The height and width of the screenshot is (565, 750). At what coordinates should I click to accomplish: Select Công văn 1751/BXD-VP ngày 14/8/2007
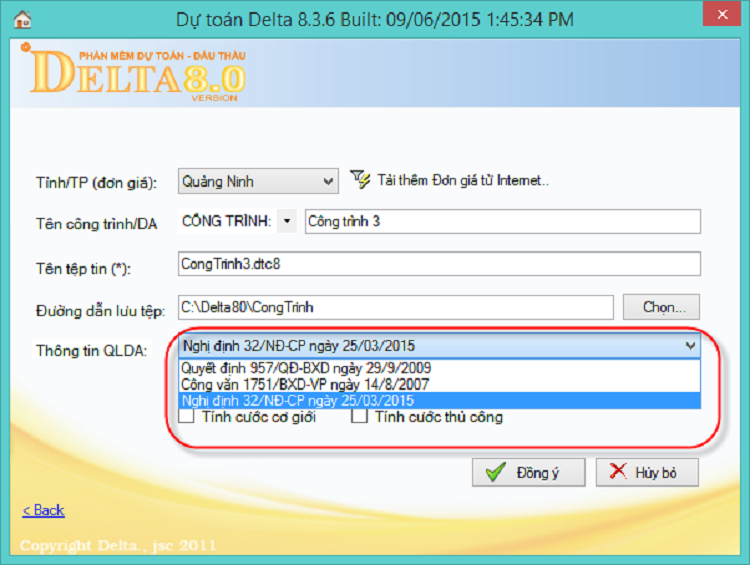[x=439, y=384]
